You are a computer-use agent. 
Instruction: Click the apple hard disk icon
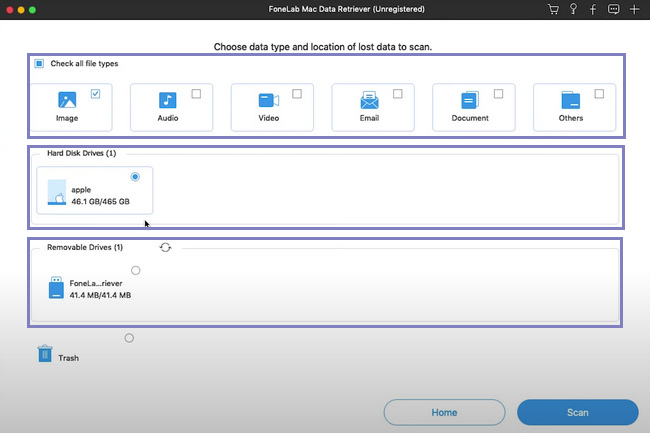pos(57,192)
